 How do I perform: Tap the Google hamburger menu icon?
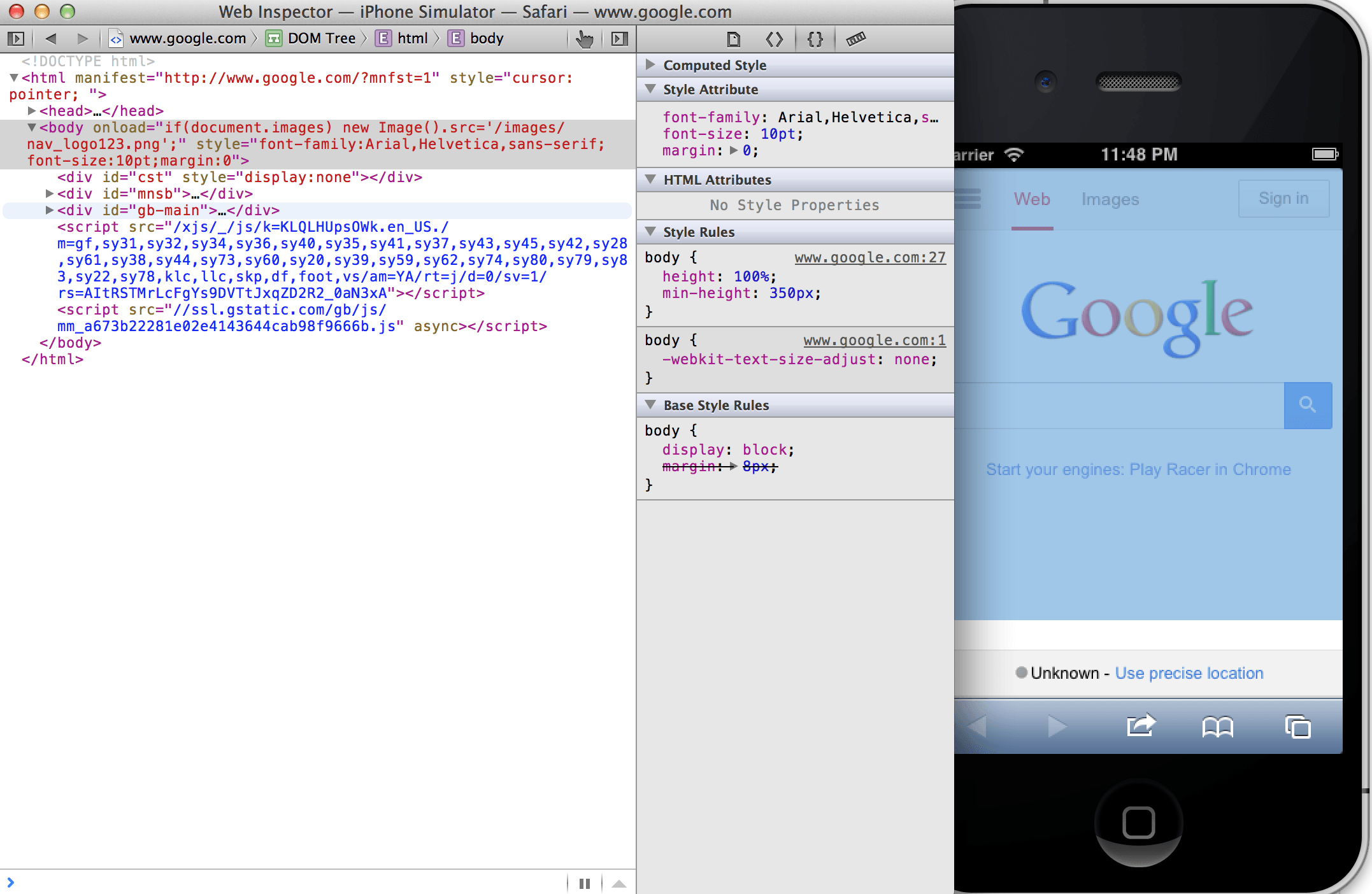pos(968,198)
